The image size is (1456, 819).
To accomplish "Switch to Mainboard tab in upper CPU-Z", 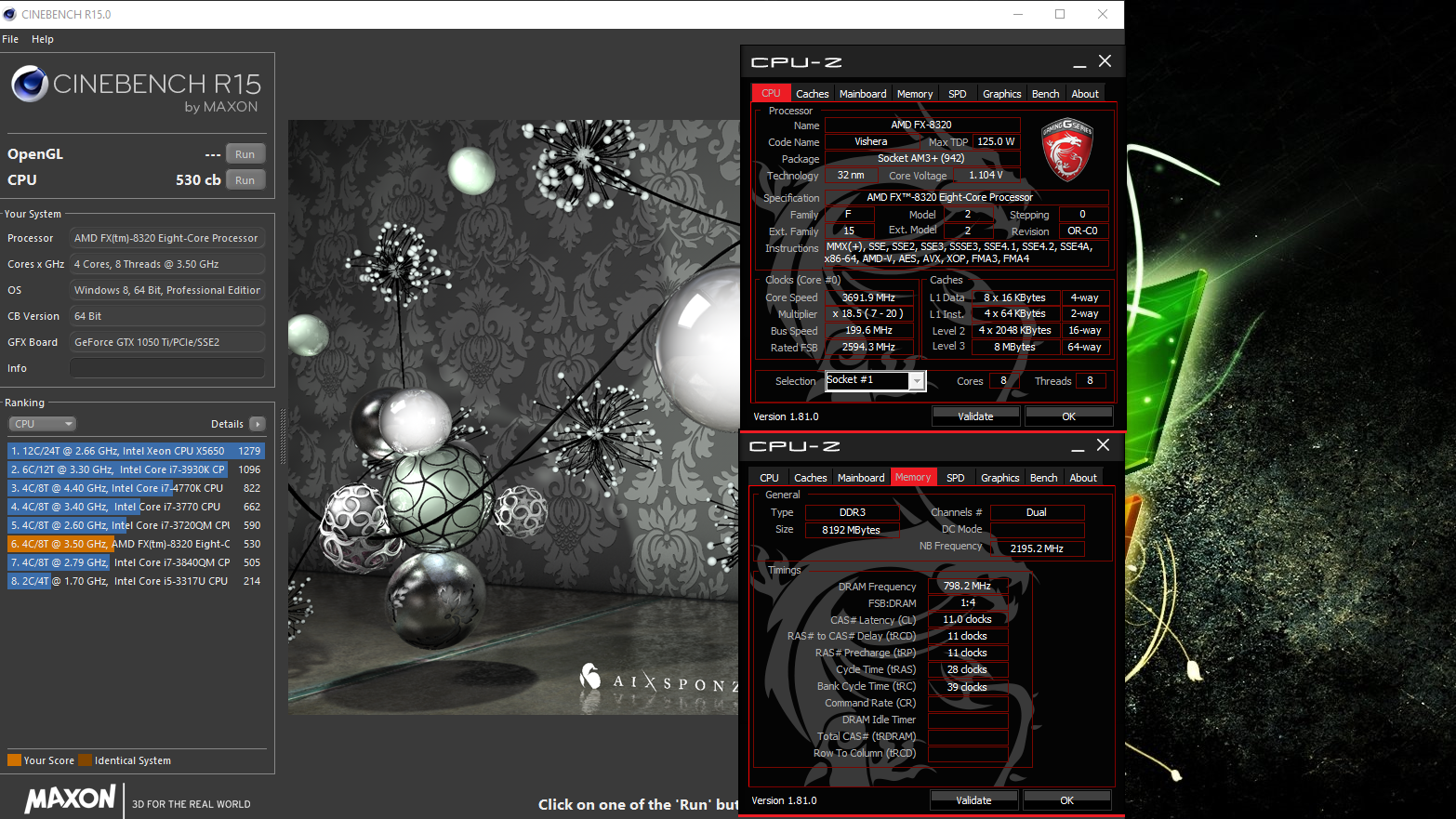I will (863, 94).
